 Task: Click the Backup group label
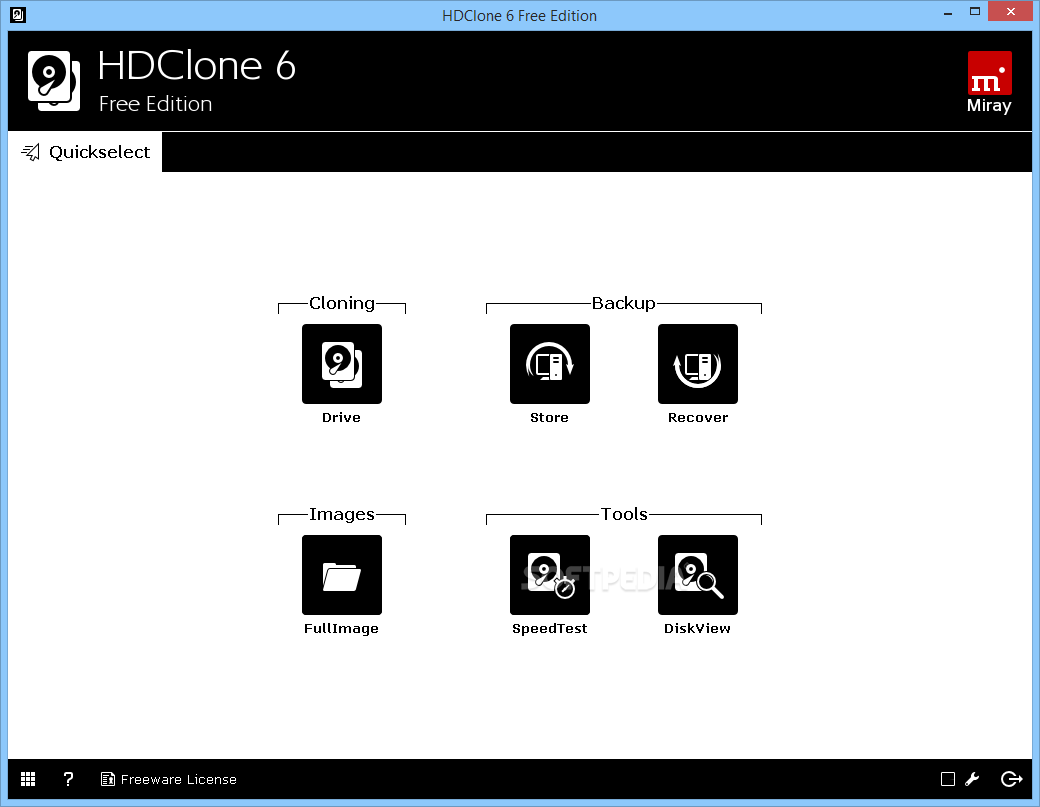[x=623, y=303]
